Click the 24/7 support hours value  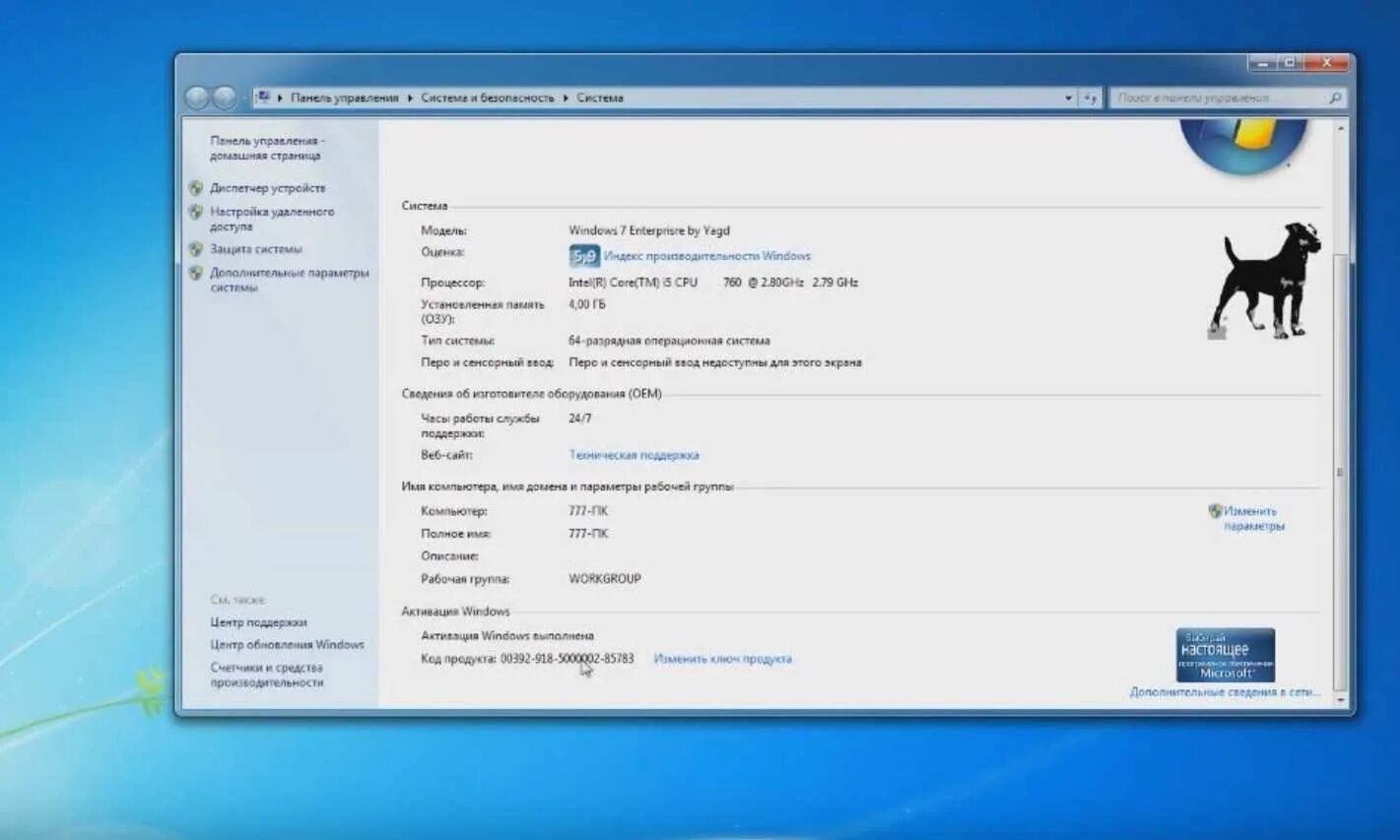(x=580, y=419)
